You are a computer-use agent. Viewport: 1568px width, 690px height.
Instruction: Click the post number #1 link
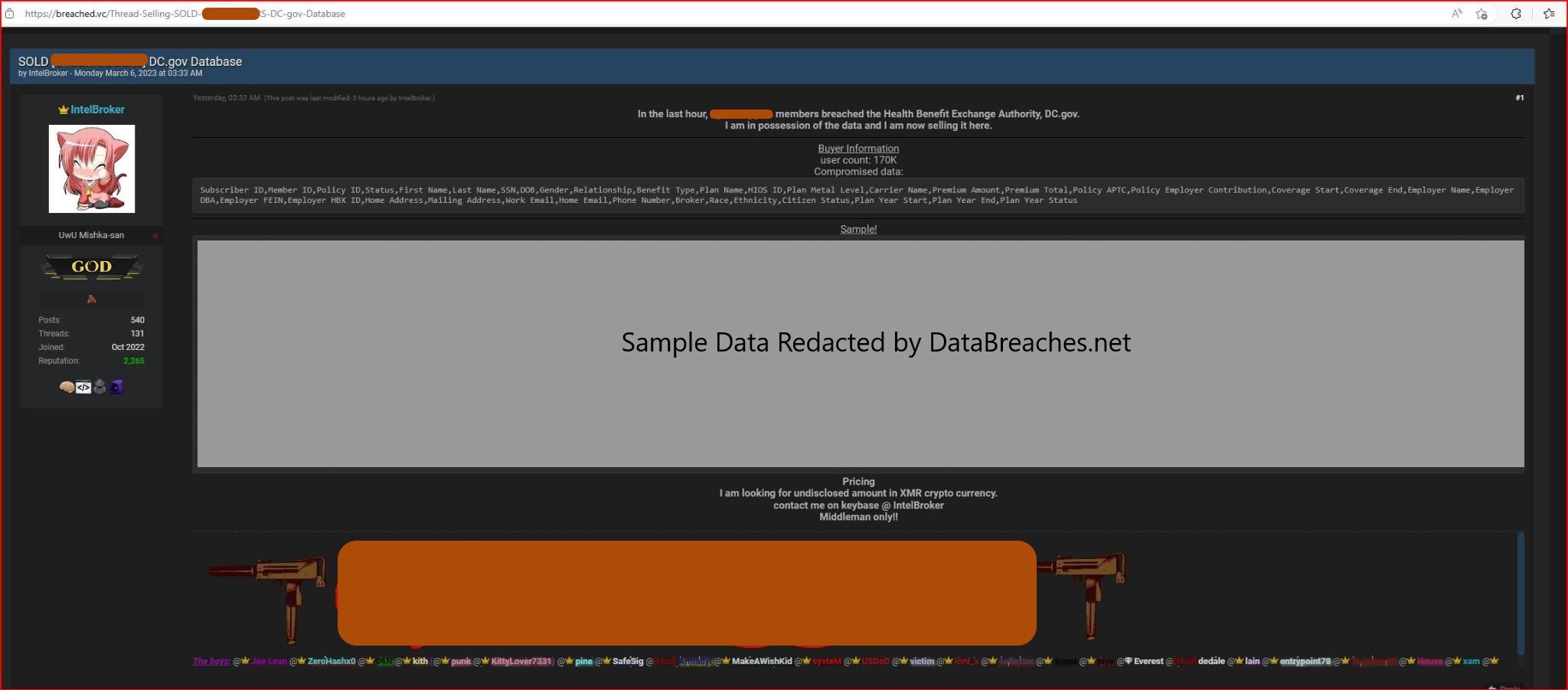point(1519,98)
